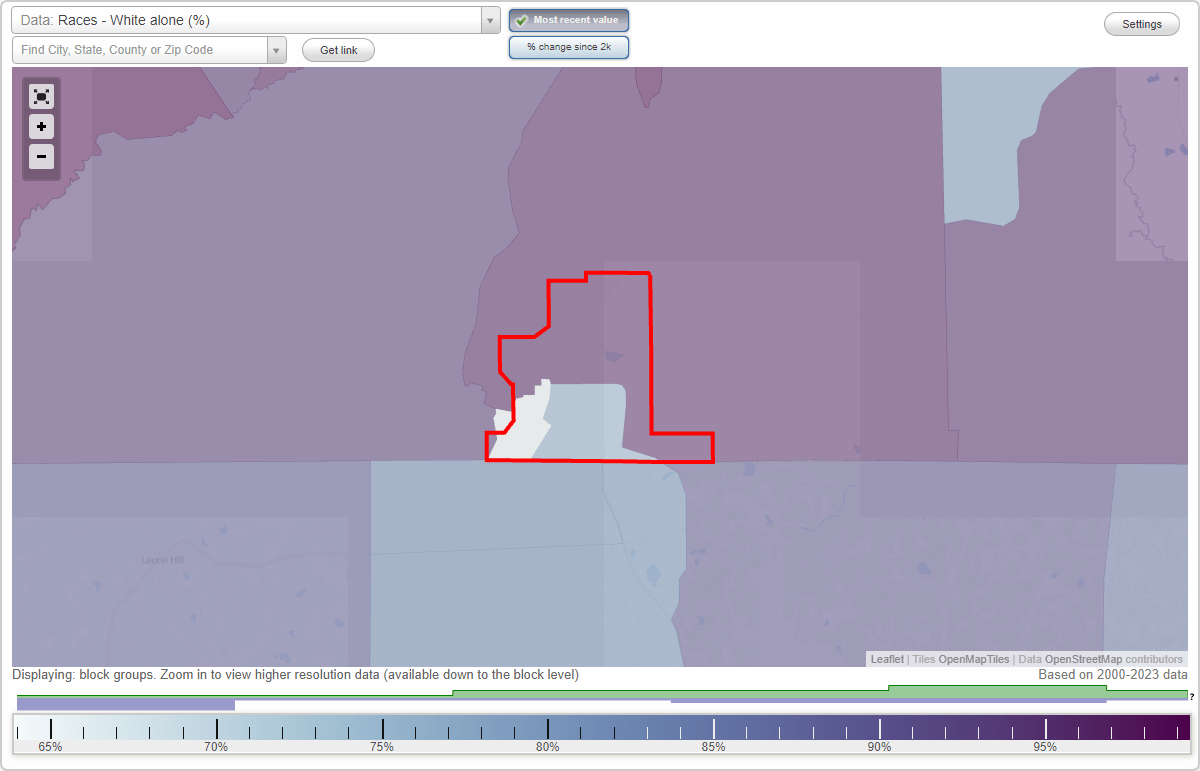Switch to % change since 2k view
The width and height of the screenshot is (1200, 771).
click(x=568, y=46)
